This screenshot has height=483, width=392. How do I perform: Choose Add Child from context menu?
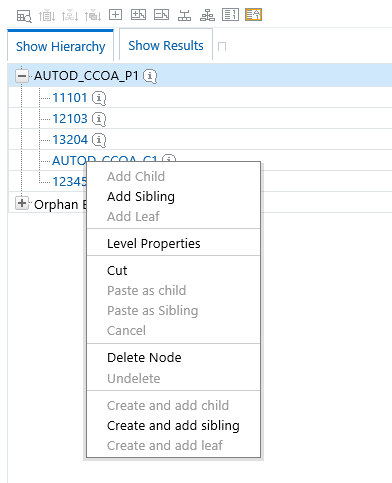click(x=136, y=176)
